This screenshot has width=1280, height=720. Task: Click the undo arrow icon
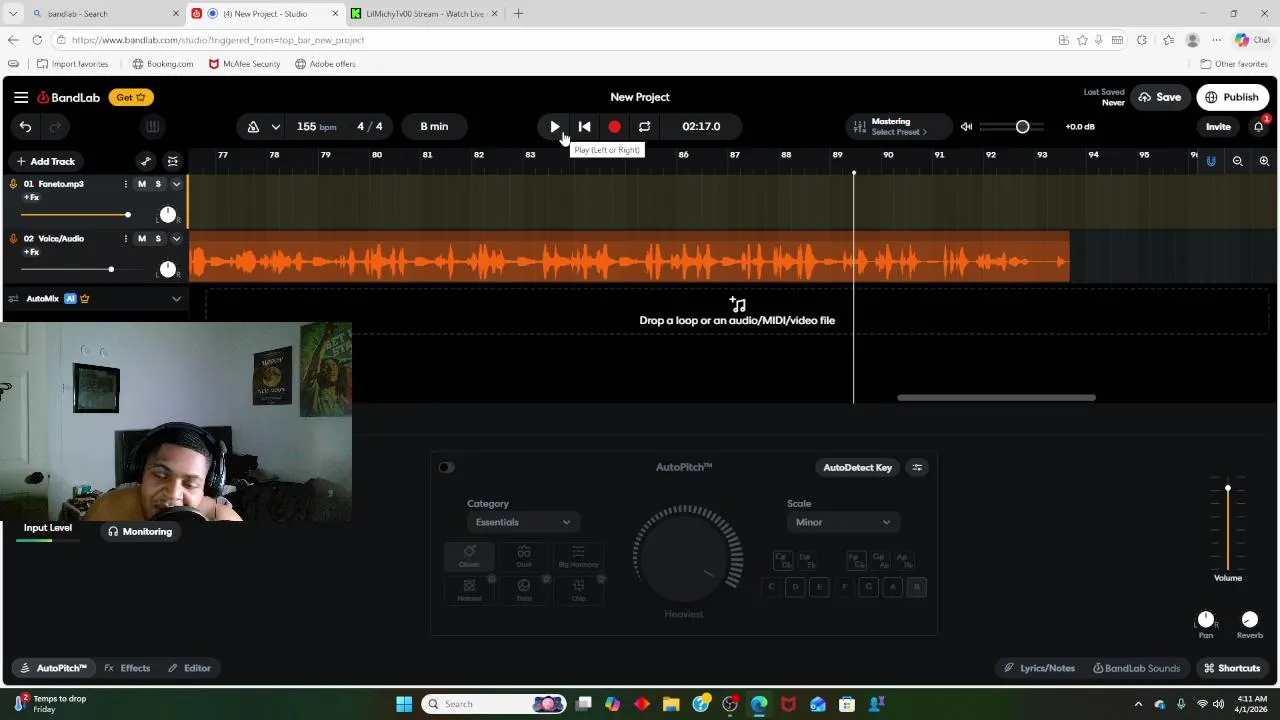pos(25,127)
